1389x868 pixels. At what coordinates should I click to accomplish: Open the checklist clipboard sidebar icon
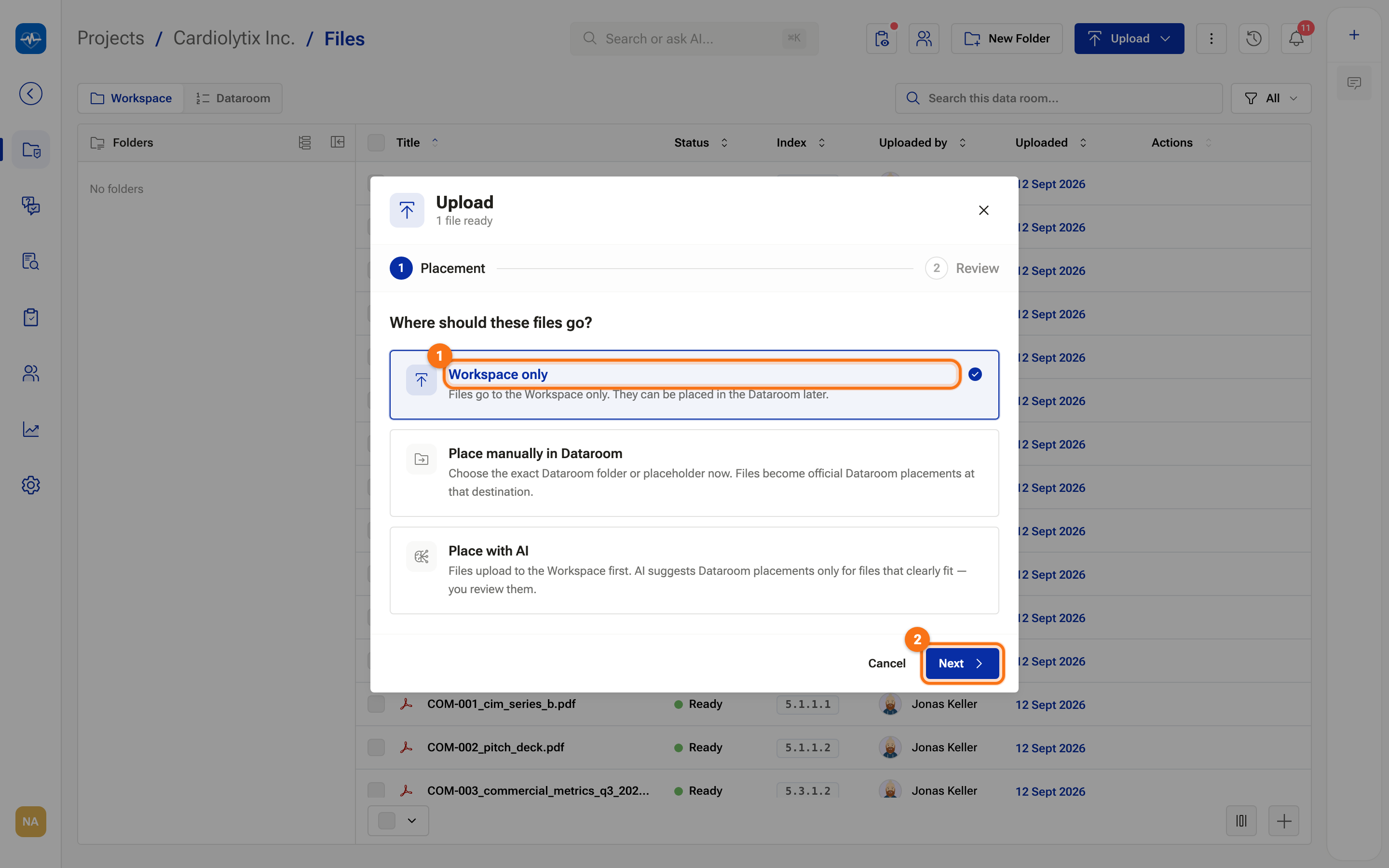coord(30,317)
